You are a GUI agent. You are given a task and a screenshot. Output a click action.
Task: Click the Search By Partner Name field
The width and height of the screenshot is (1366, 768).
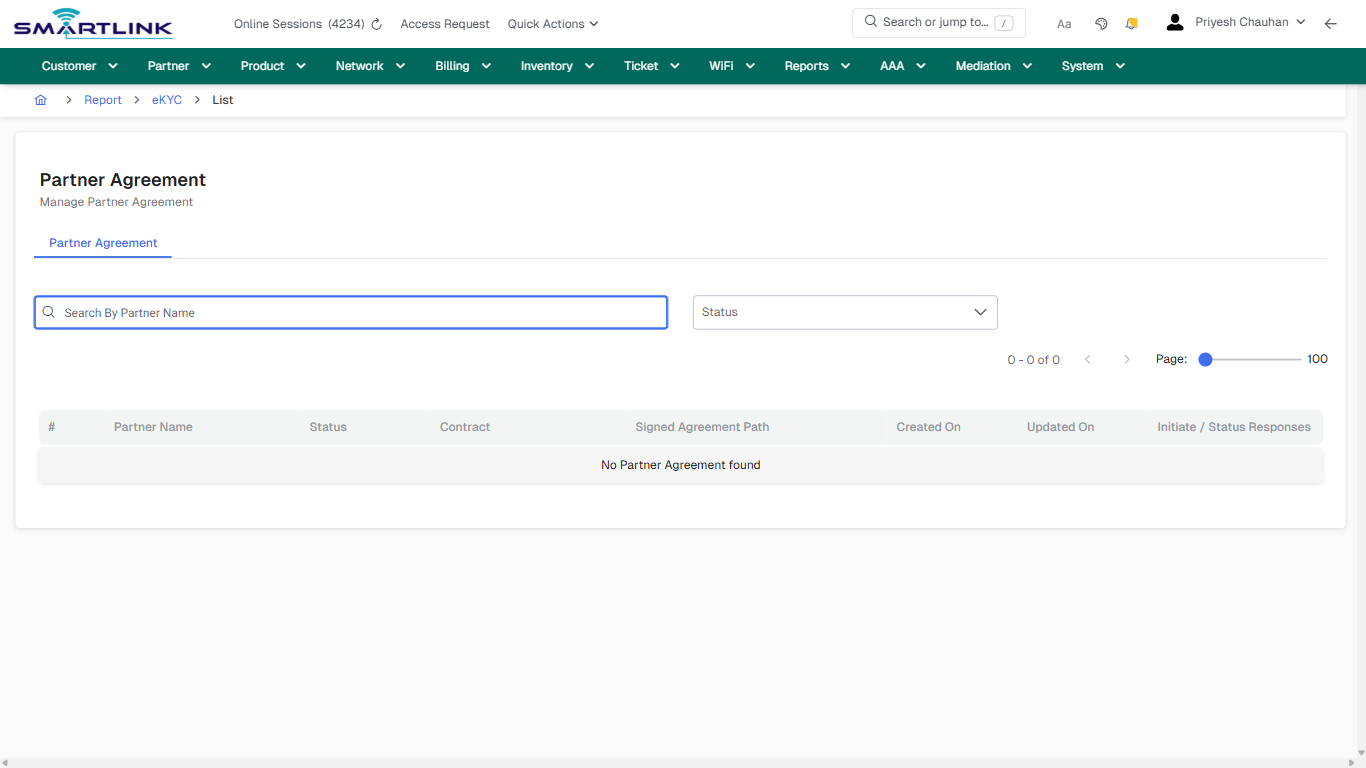point(350,312)
